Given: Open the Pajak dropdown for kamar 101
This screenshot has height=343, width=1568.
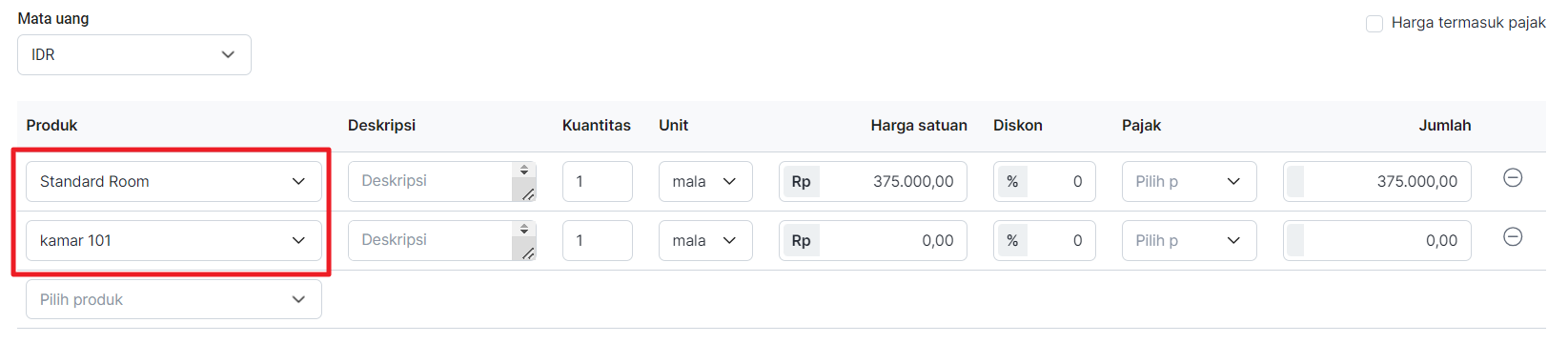Looking at the screenshot, I should click(1189, 240).
